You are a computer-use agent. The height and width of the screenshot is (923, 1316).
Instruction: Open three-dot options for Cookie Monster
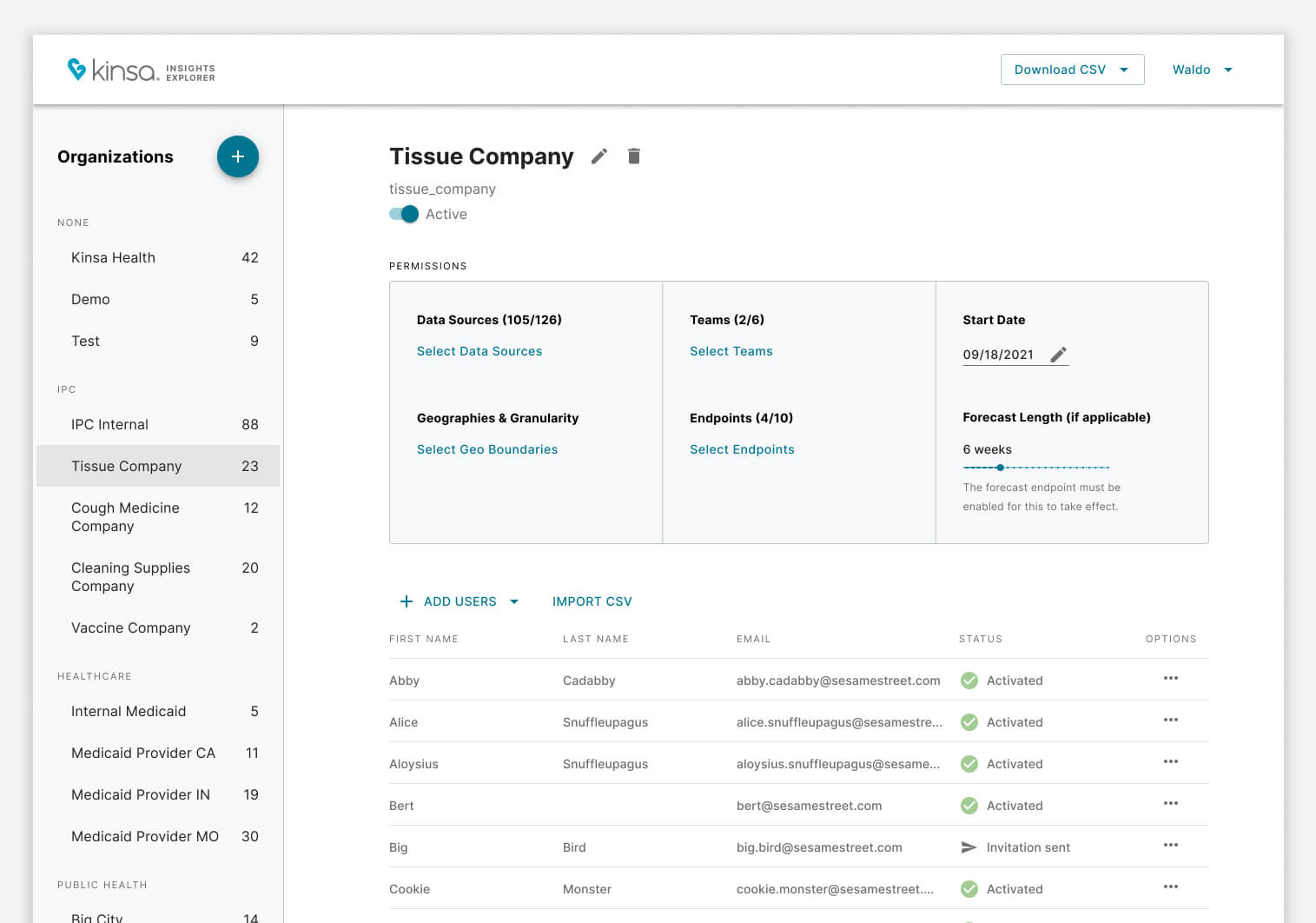pyautogui.click(x=1170, y=886)
